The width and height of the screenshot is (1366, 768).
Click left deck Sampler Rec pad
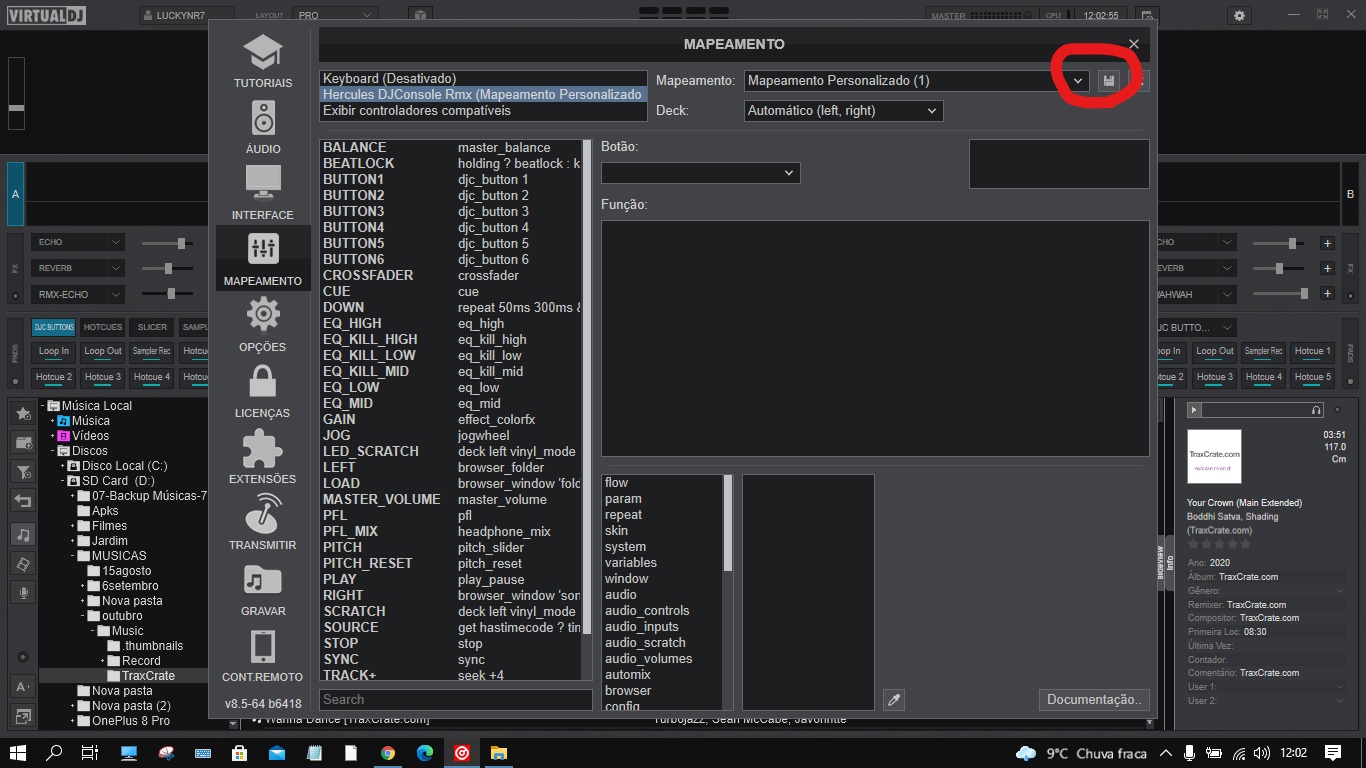click(x=152, y=351)
